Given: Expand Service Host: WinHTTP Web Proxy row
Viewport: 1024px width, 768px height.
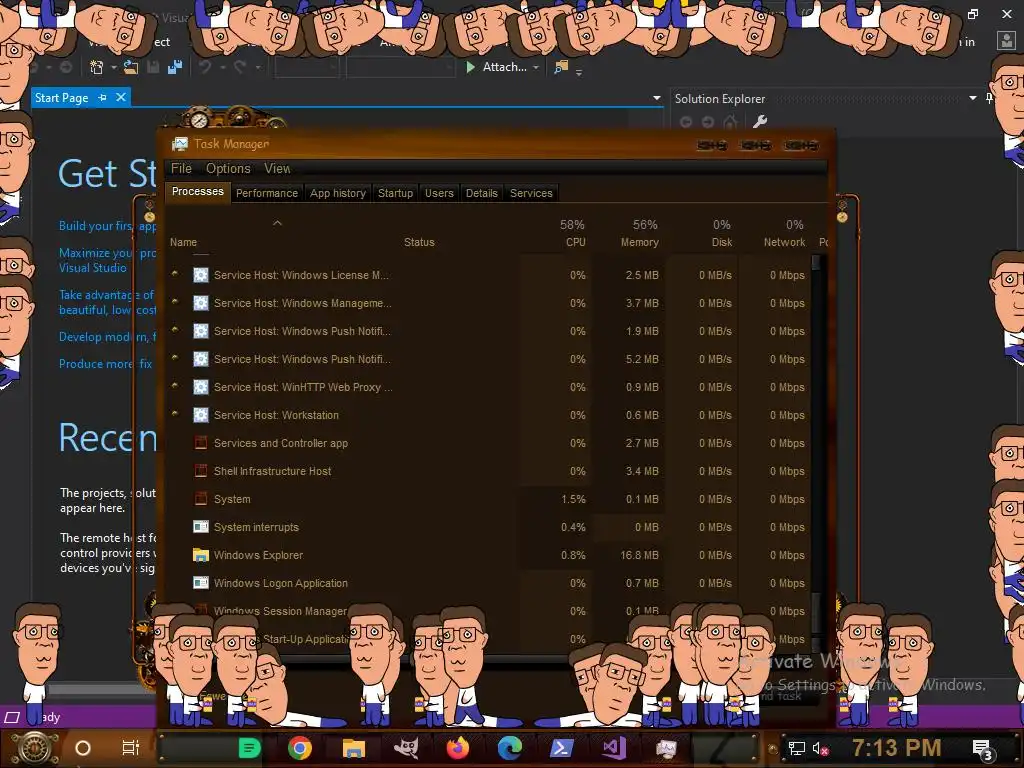Looking at the screenshot, I should point(175,386).
